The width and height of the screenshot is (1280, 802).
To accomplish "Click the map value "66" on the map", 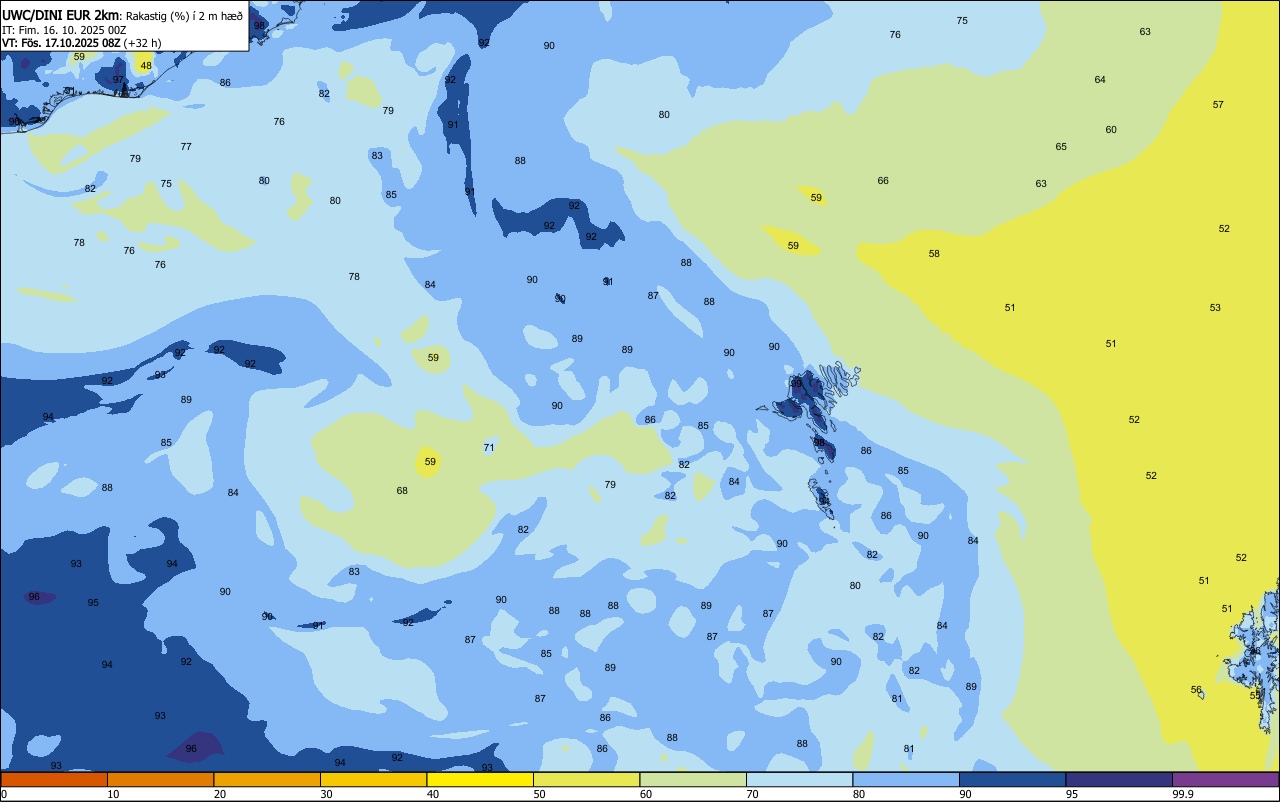I will (883, 181).
